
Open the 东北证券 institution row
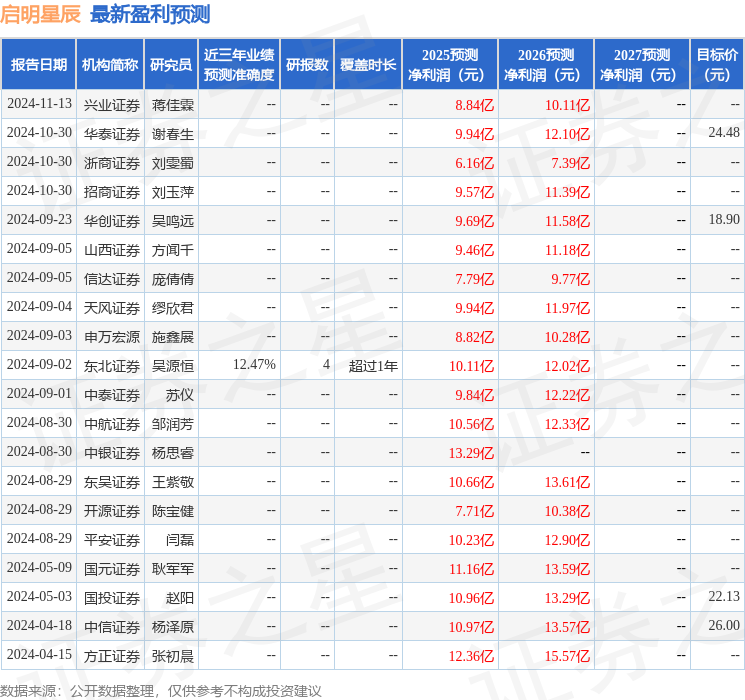click(x=112, y=366)
